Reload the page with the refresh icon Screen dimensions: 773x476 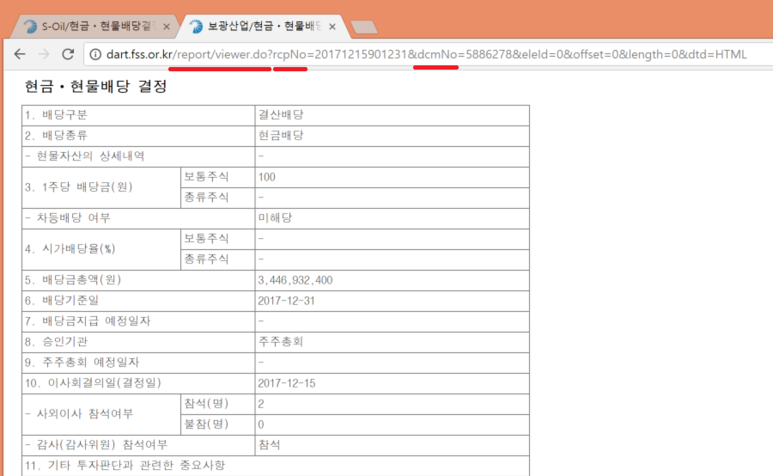(x=68, y=54)
